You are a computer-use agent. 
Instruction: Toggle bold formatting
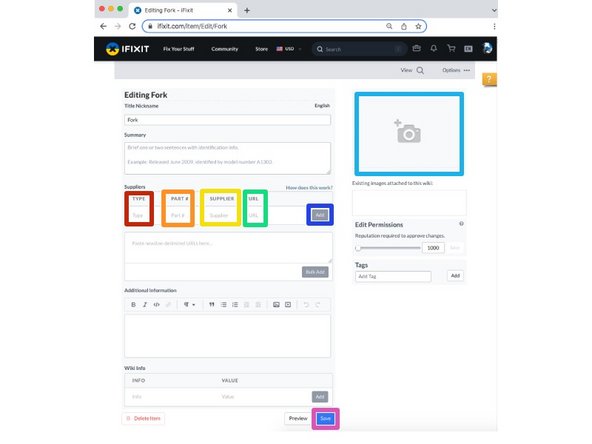click(x=133, y=304)
